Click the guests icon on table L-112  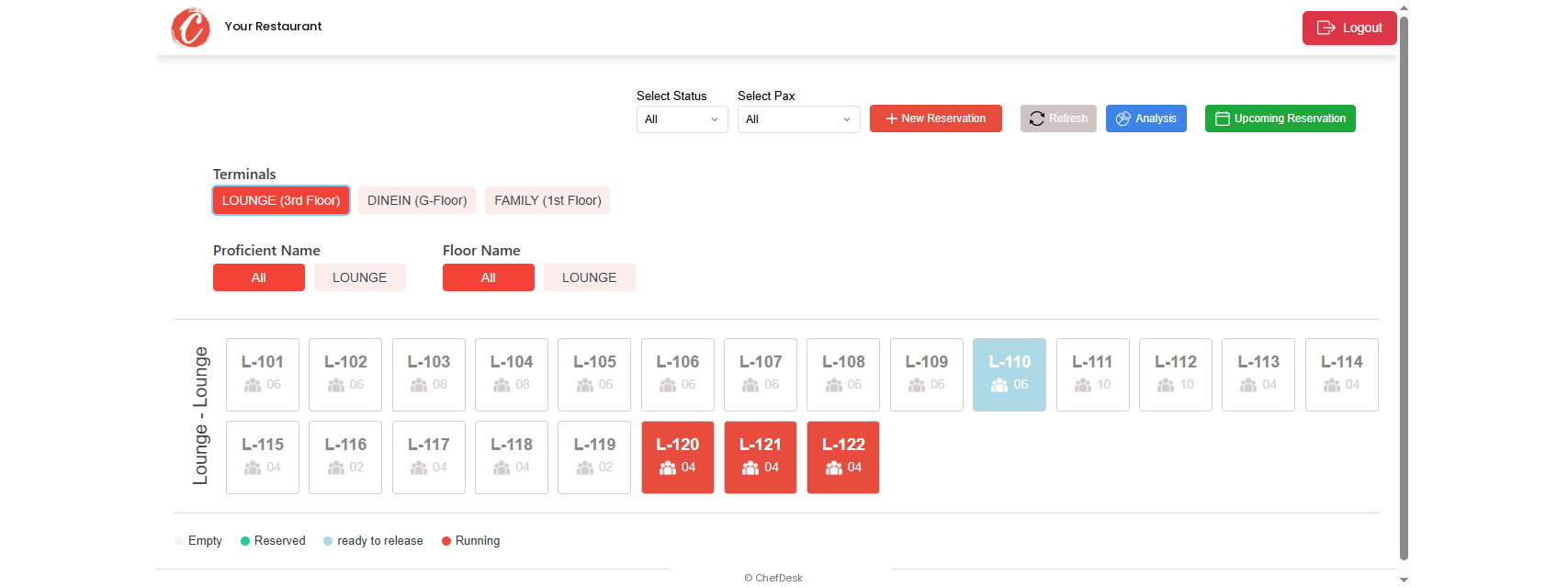coord(1166,385)
